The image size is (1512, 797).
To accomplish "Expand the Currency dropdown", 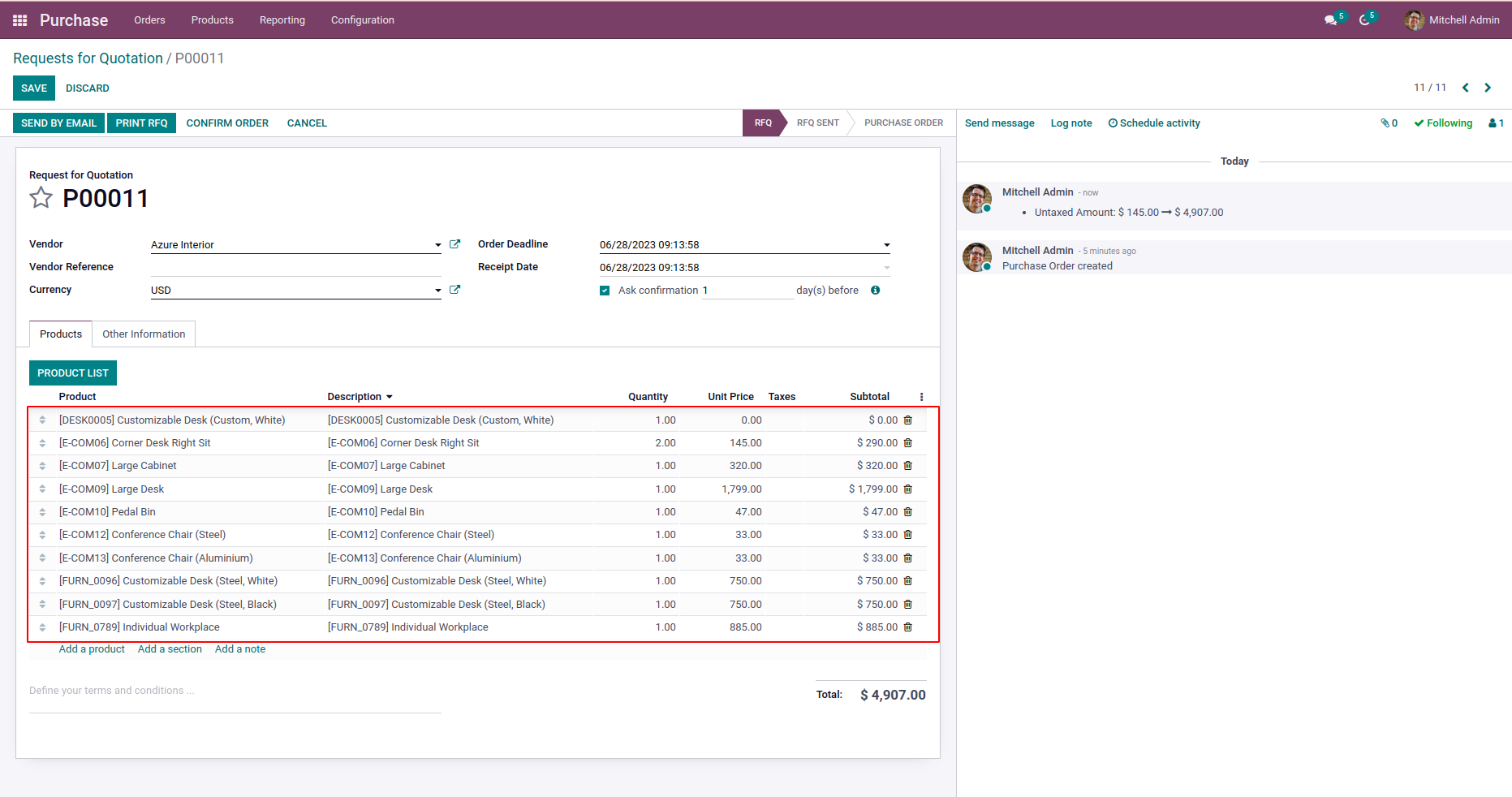I will (x=437, y=291).
